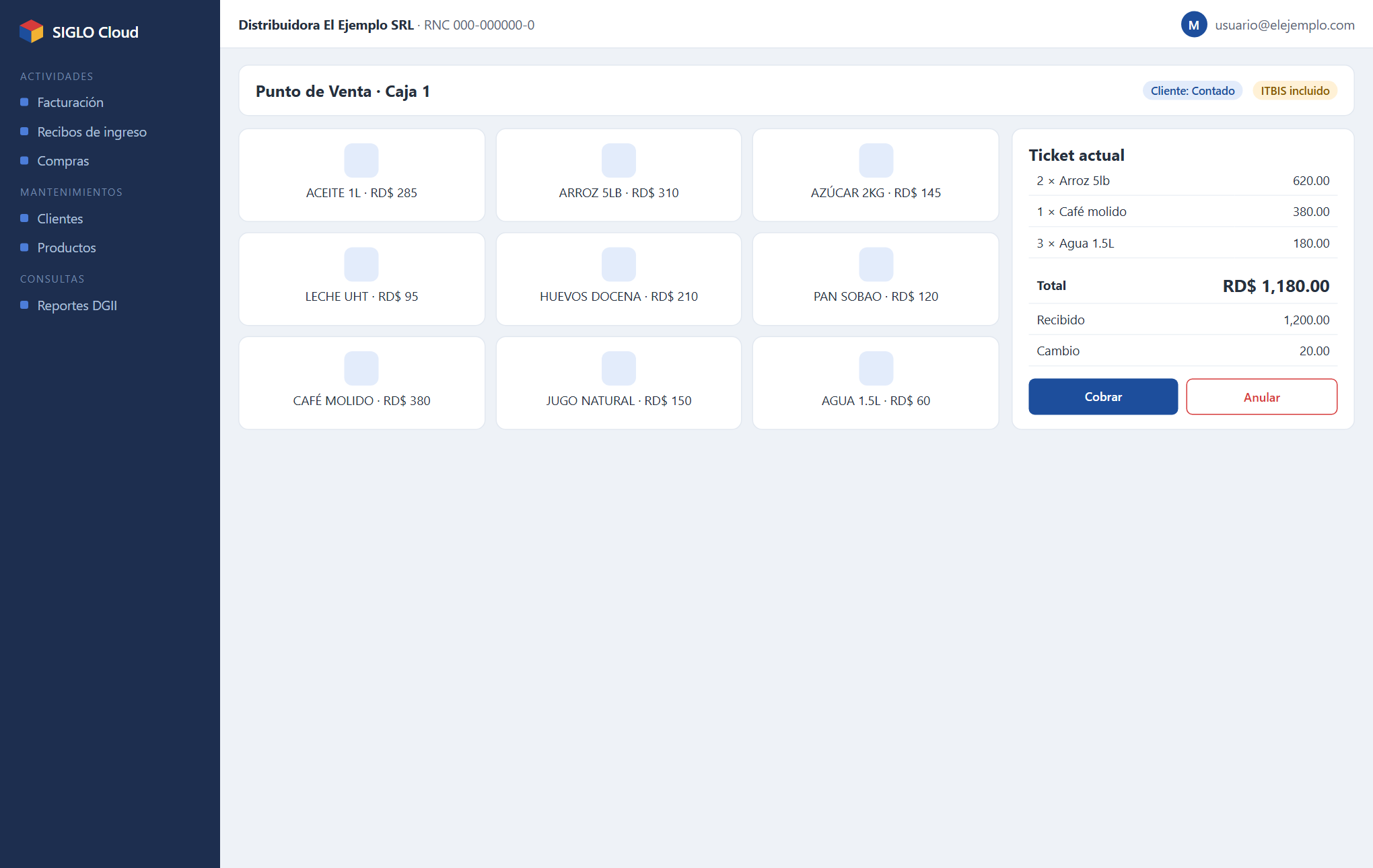
Task: Open the Compras section
Action: [63, 161]
